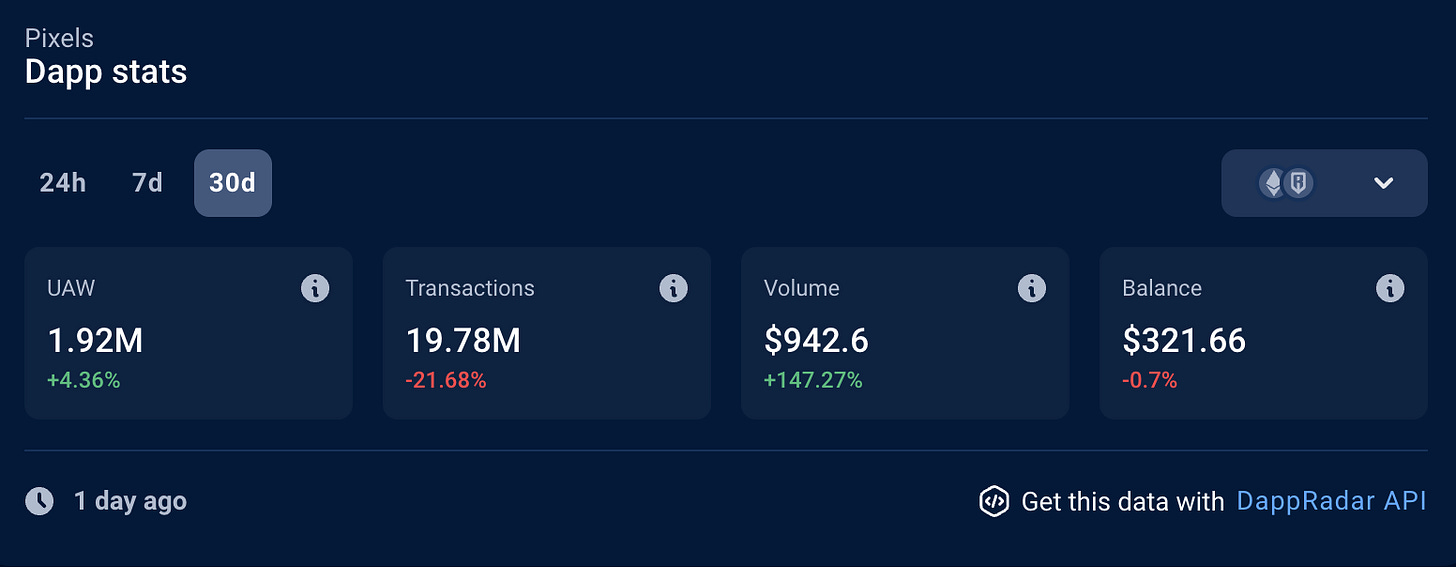Click the '1 day ago' timestamp
The height and width of the screenshot is (567, 1456).
(x=130, y=501)
